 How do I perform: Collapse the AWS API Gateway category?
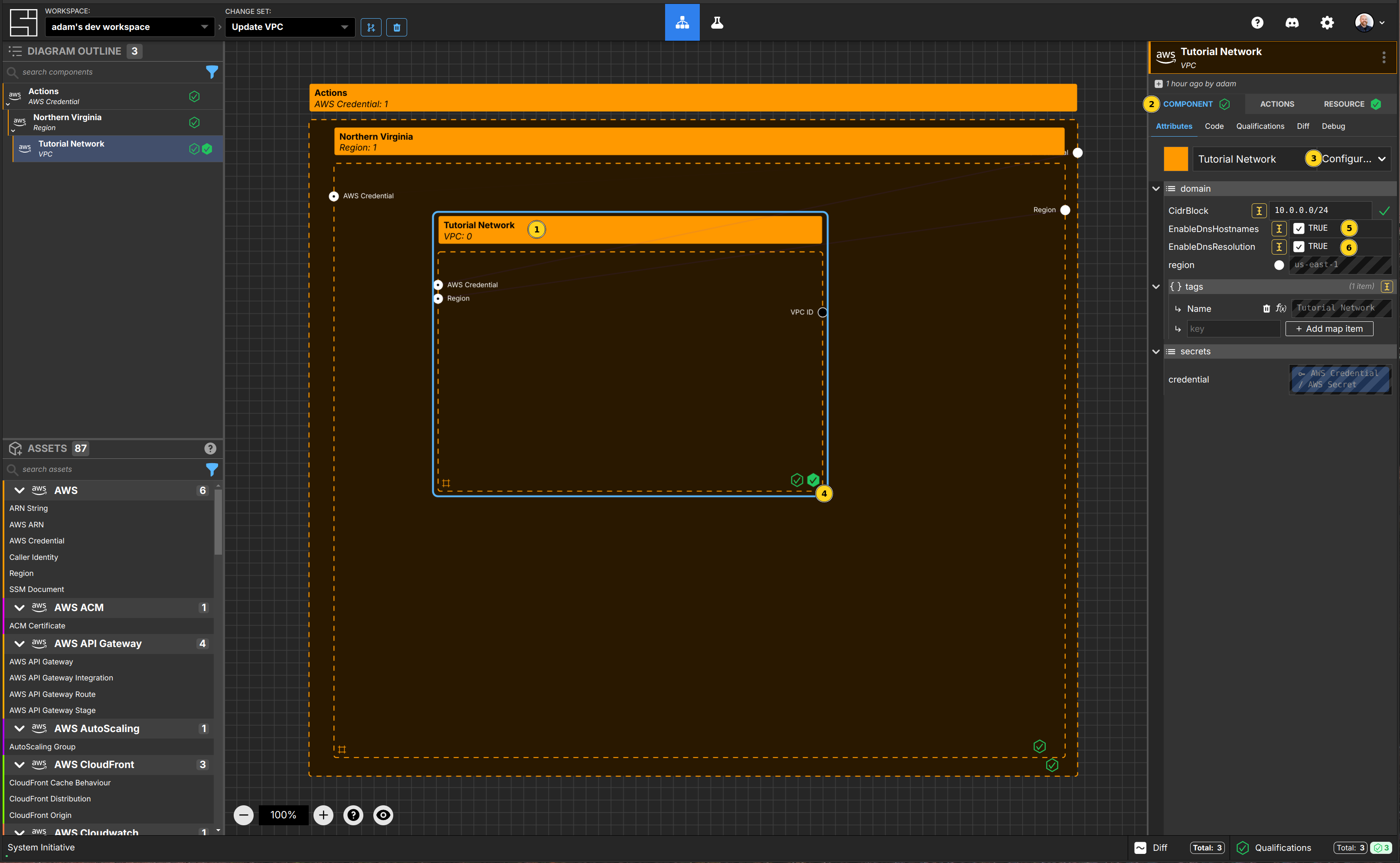pyautogui.click(x=20, y=644)
